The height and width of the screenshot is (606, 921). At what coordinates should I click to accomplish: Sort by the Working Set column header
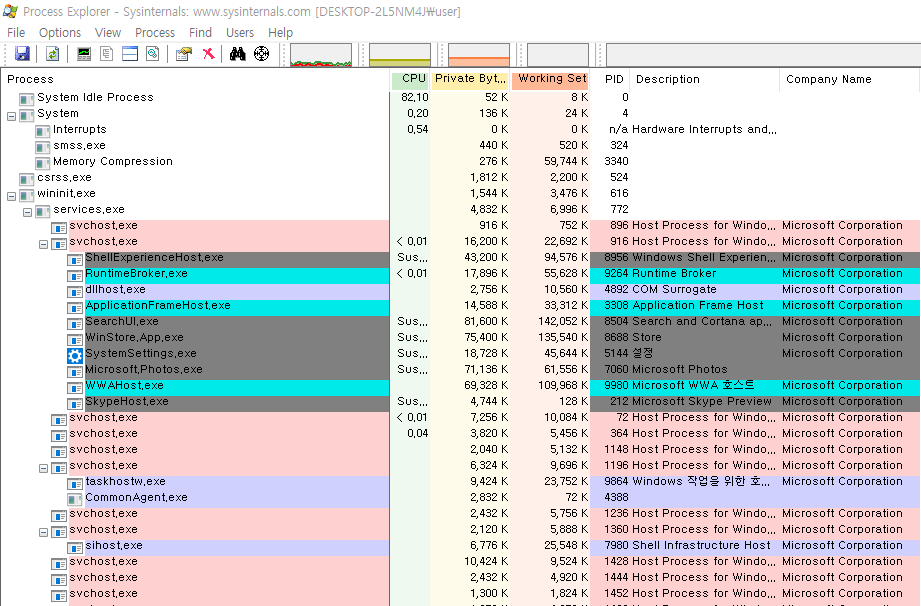(x=550, y=79)
